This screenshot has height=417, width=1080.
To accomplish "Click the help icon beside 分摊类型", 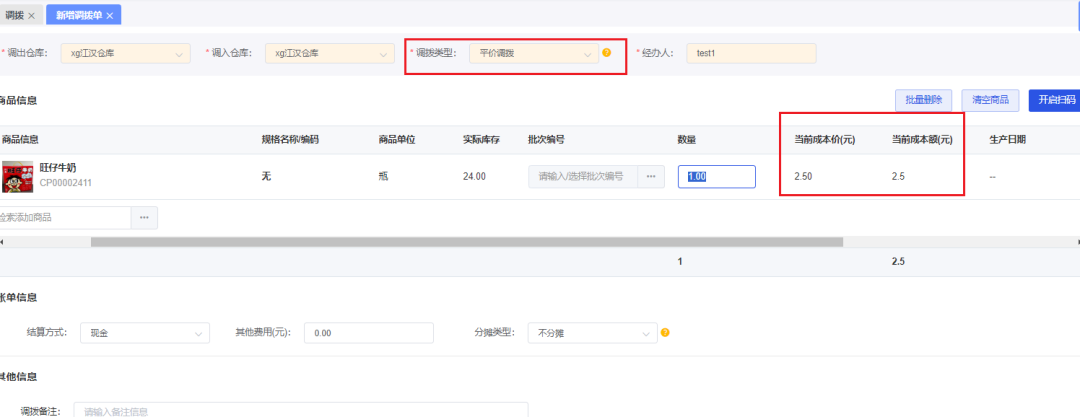I will pos(665,333).
